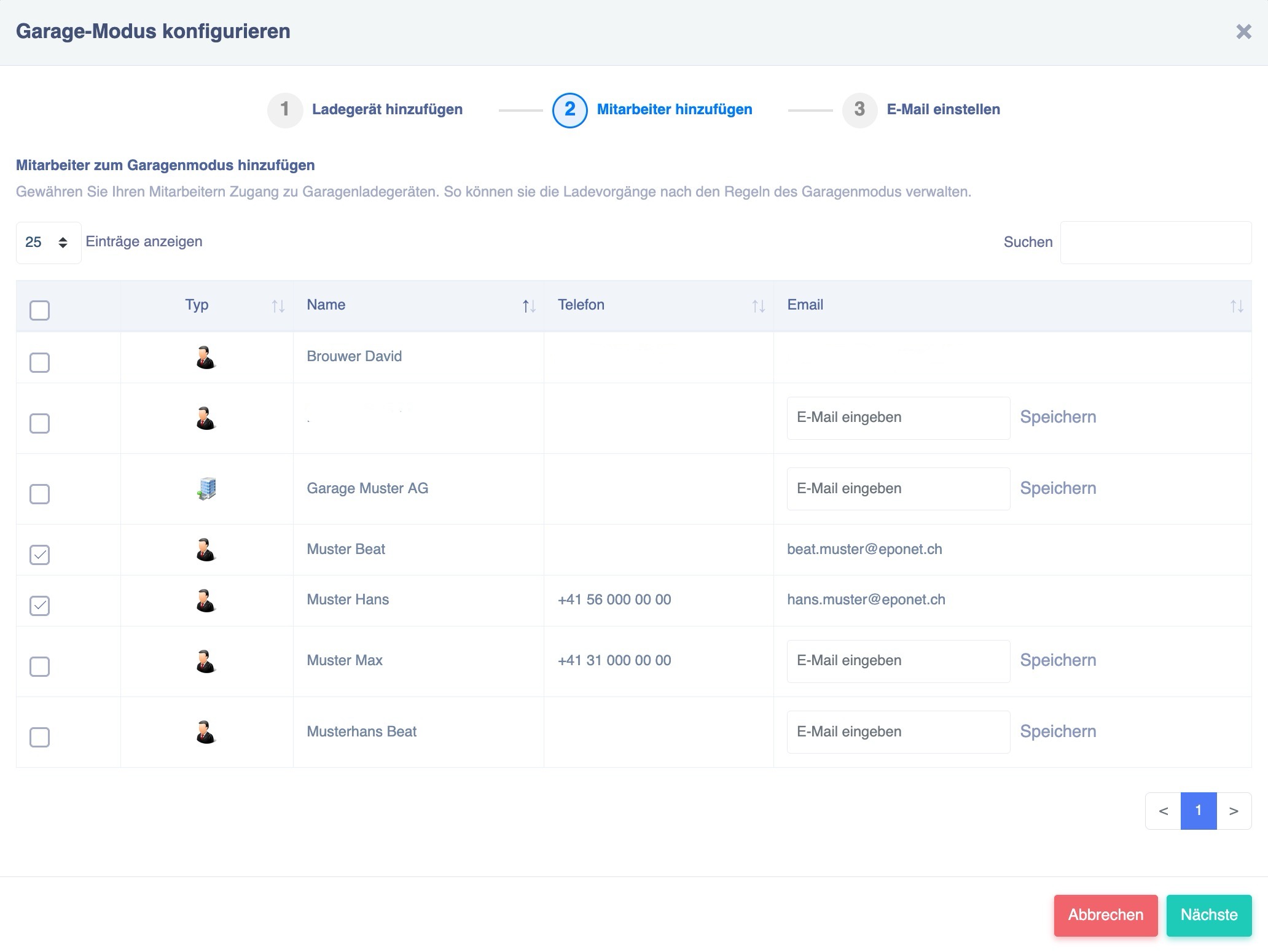Click the person icon for Musterhans Beat

pos(206,732)
